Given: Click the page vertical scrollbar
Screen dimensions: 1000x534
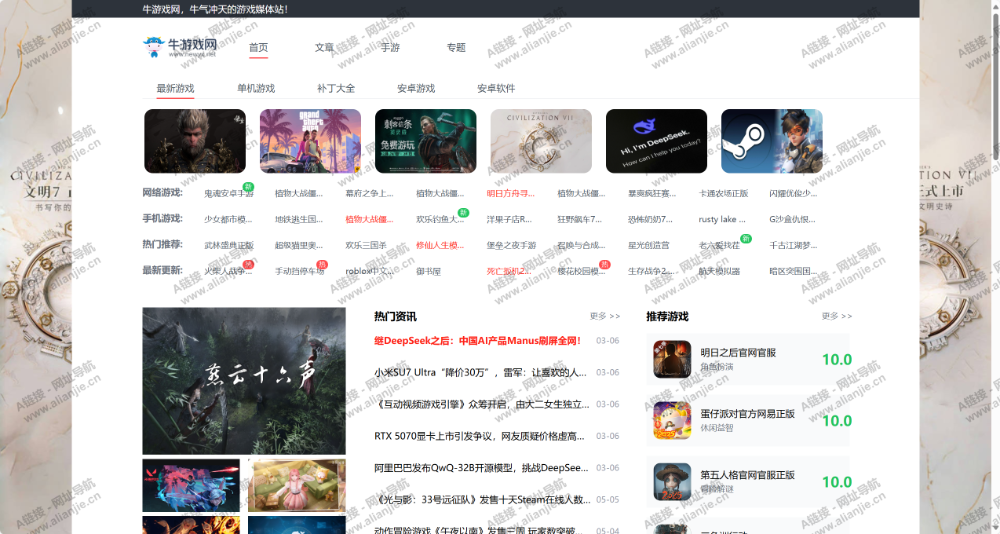Looking at the screenshot, I should [996, 82].
